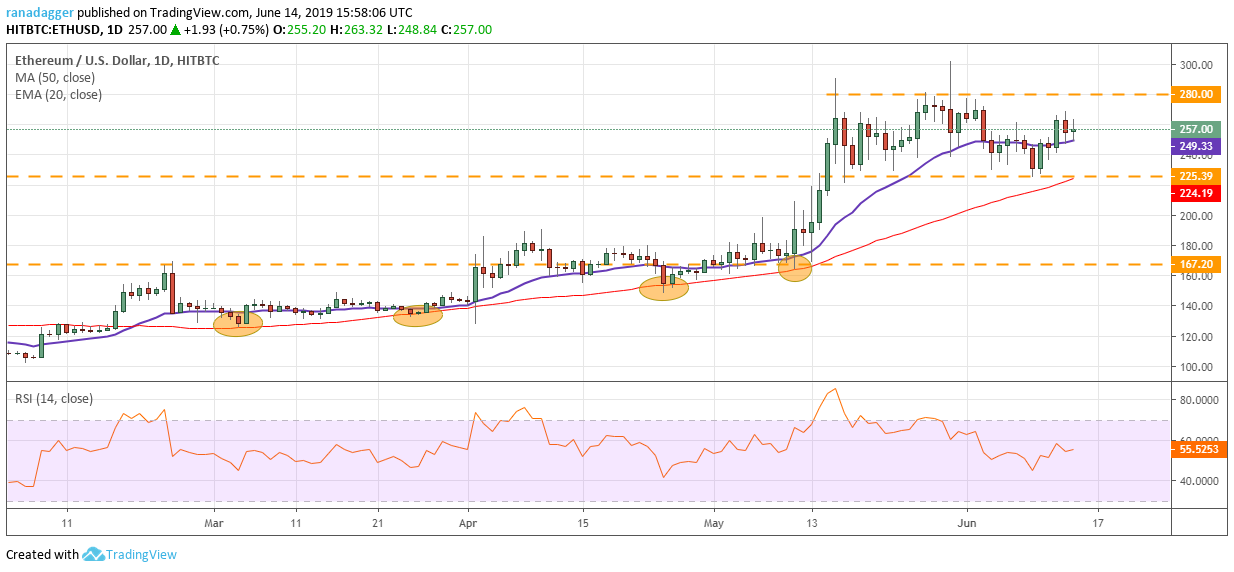This screenshot has width=1234, height=572.
Task: Click the orange circle marker before May 13
Action: (795, 267)
